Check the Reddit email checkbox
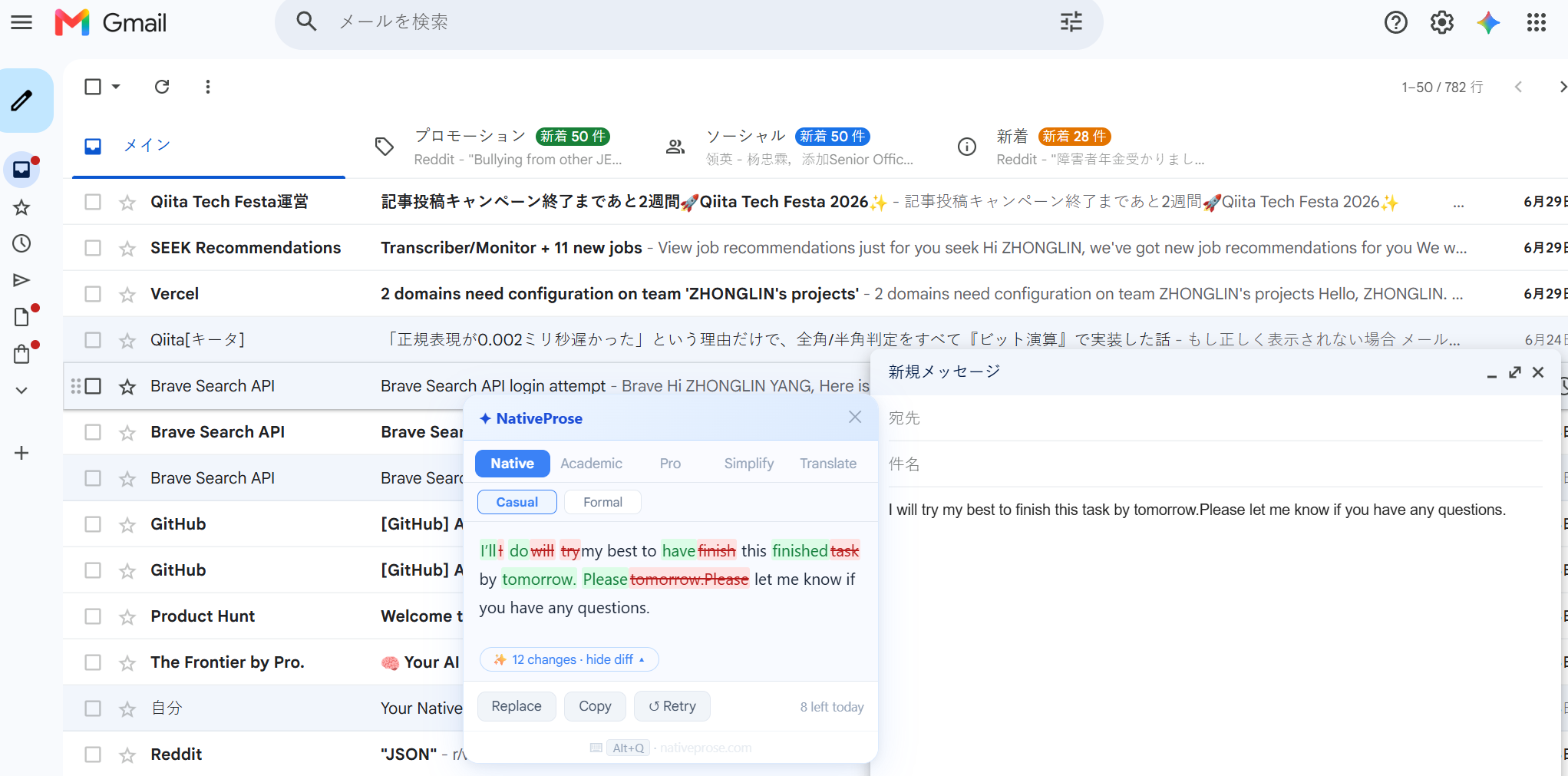 coord(93,755)
